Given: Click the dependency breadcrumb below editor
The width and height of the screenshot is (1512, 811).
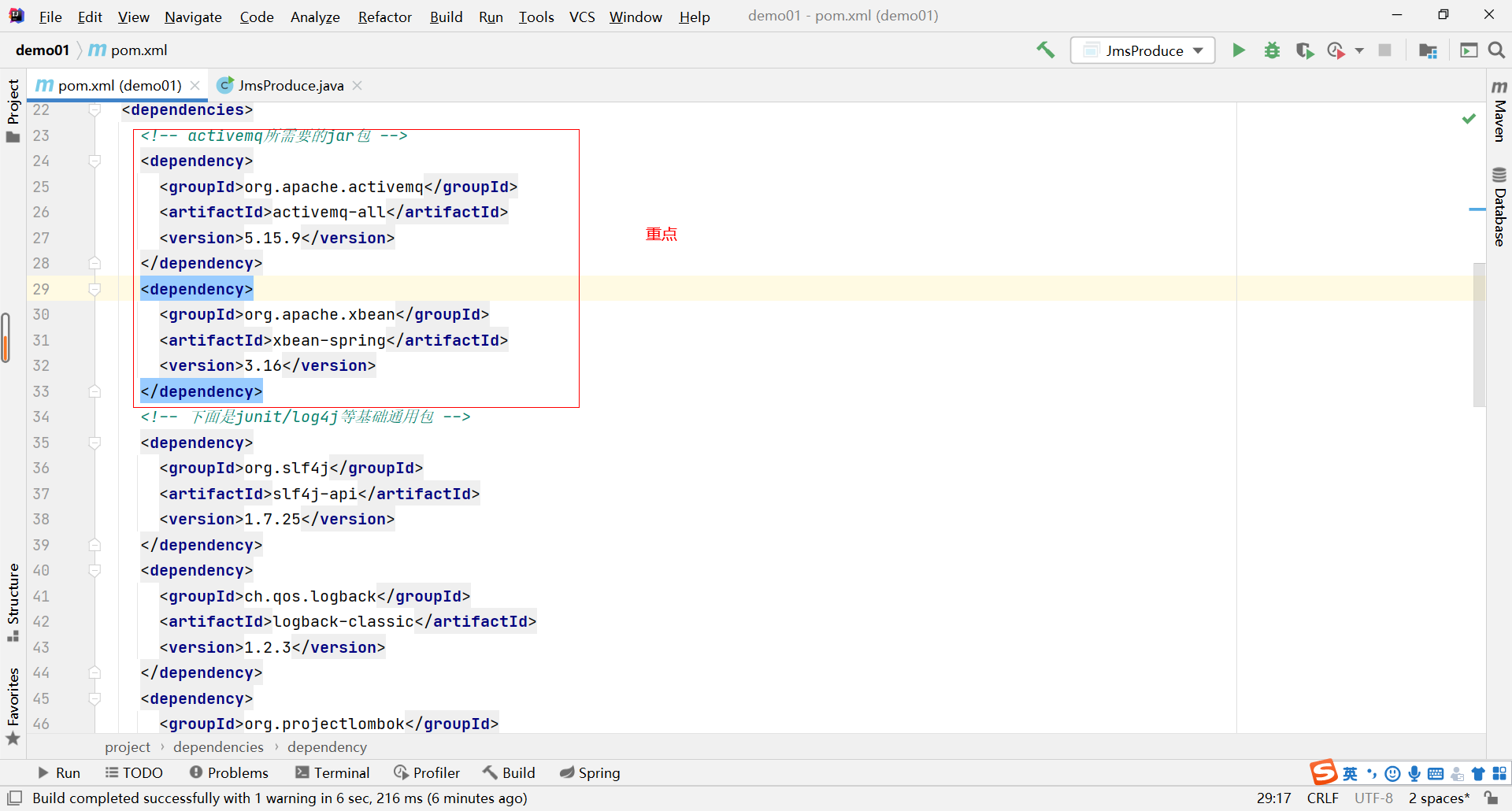Looking at the screenshot, I should pyautogui.click(x=327, y=746).
